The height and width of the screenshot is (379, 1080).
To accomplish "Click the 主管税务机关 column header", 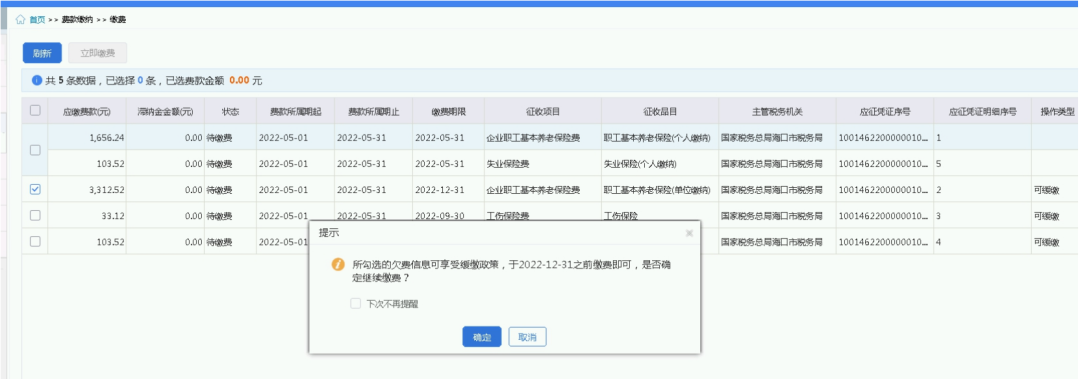I will pyautogui.click(x=778, y=111).
